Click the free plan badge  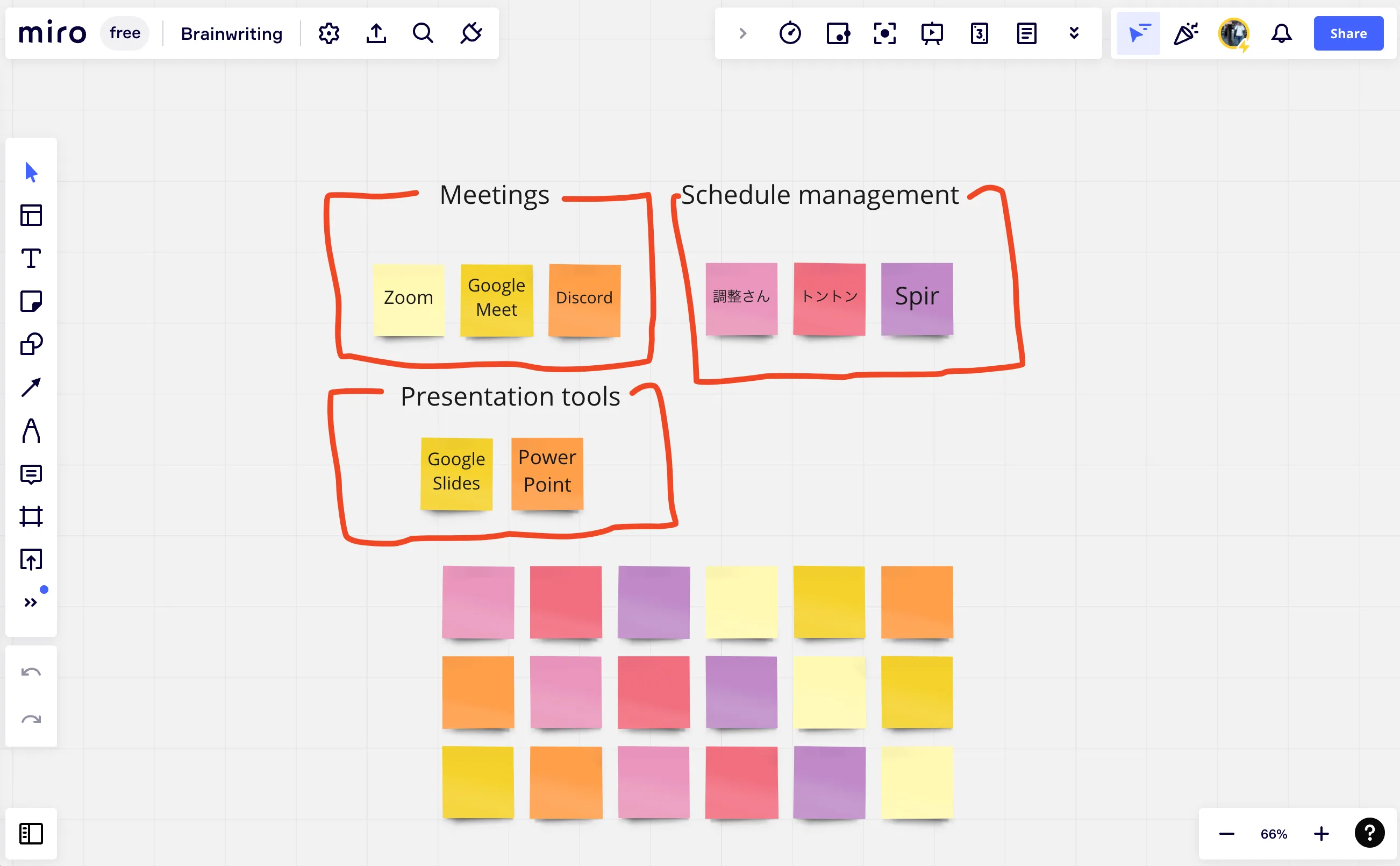125,33
